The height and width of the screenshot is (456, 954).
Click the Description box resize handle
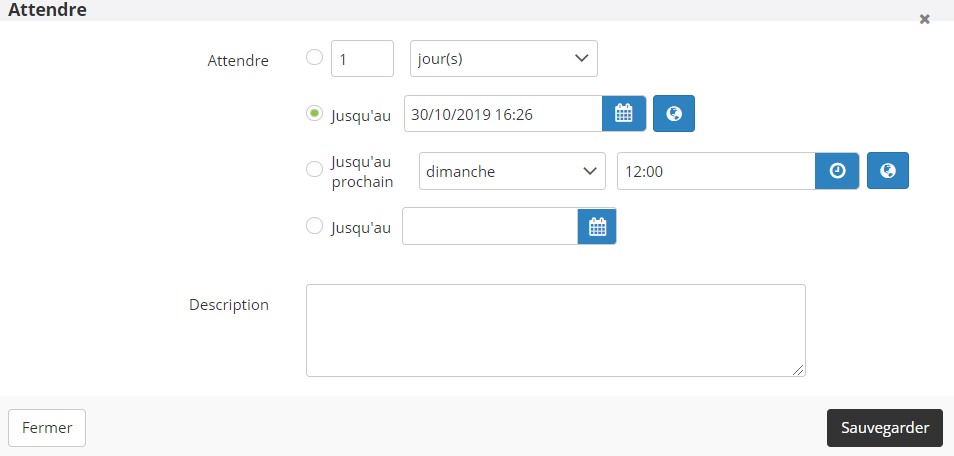tap(798, 370)
